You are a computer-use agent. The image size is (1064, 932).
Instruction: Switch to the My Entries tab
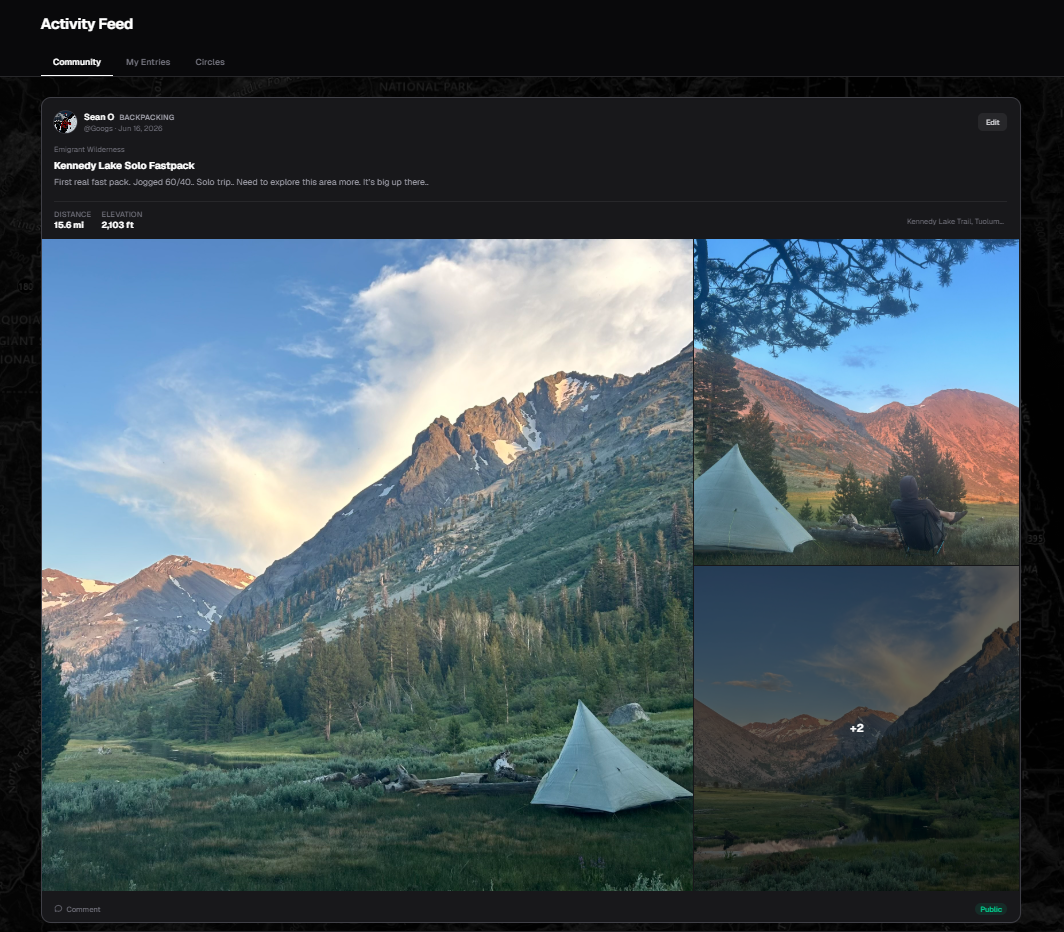[x=148, y=62]
